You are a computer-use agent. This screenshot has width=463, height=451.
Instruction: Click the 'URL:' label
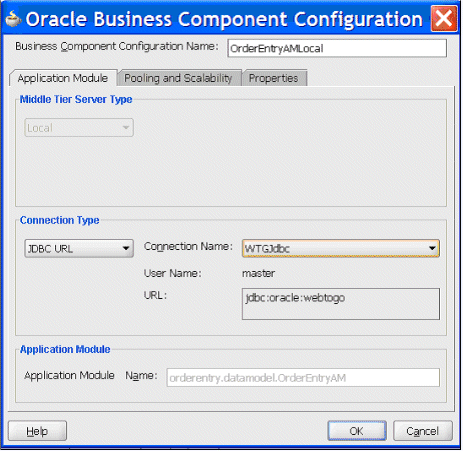155,295
